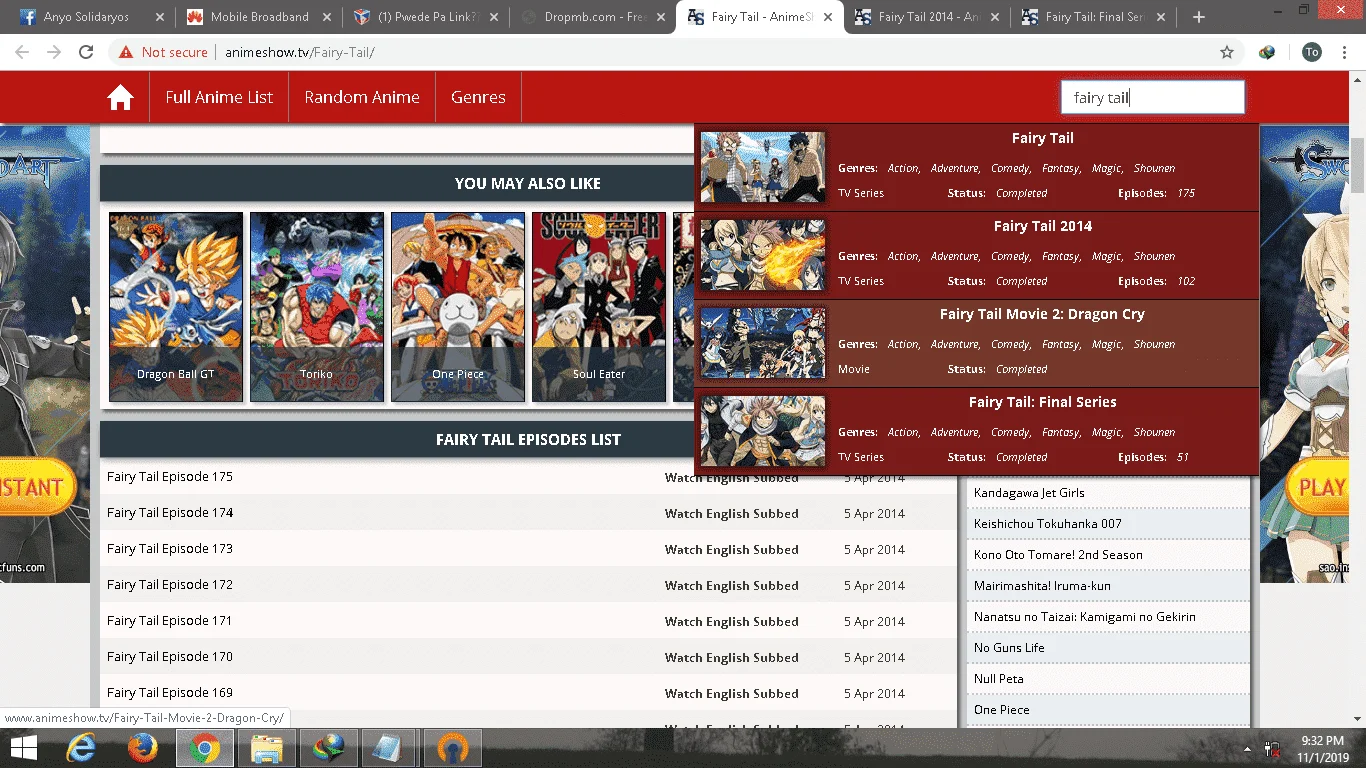
Task: Launch Firefox from taskbar
Action: 143,748
